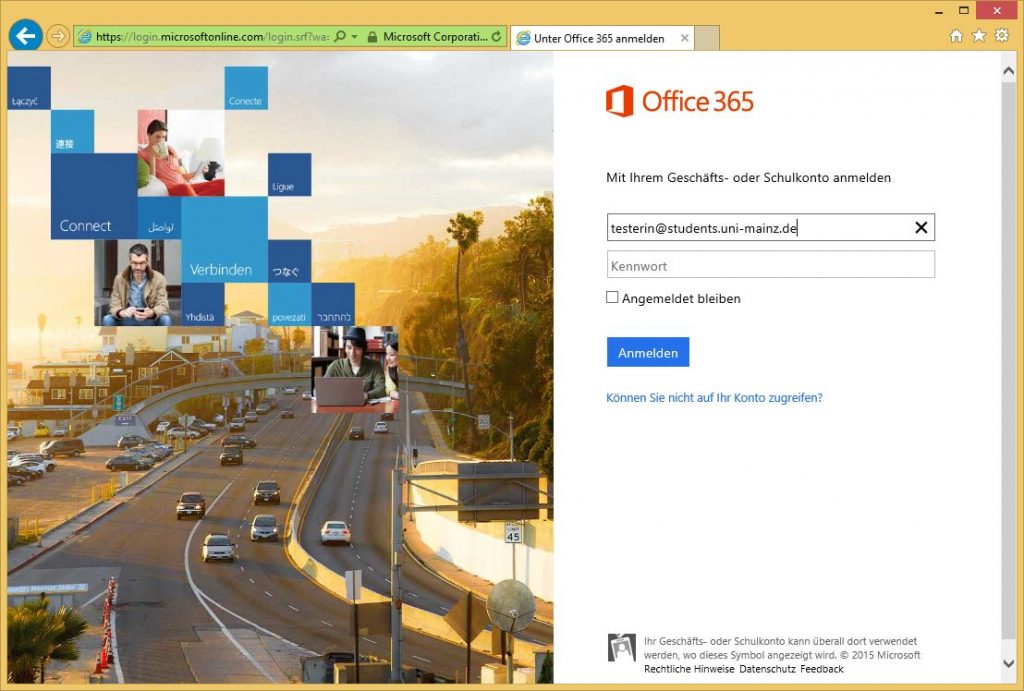
Task: Click the photo of bearded man with phone
Action: click(x=138, y=282)
